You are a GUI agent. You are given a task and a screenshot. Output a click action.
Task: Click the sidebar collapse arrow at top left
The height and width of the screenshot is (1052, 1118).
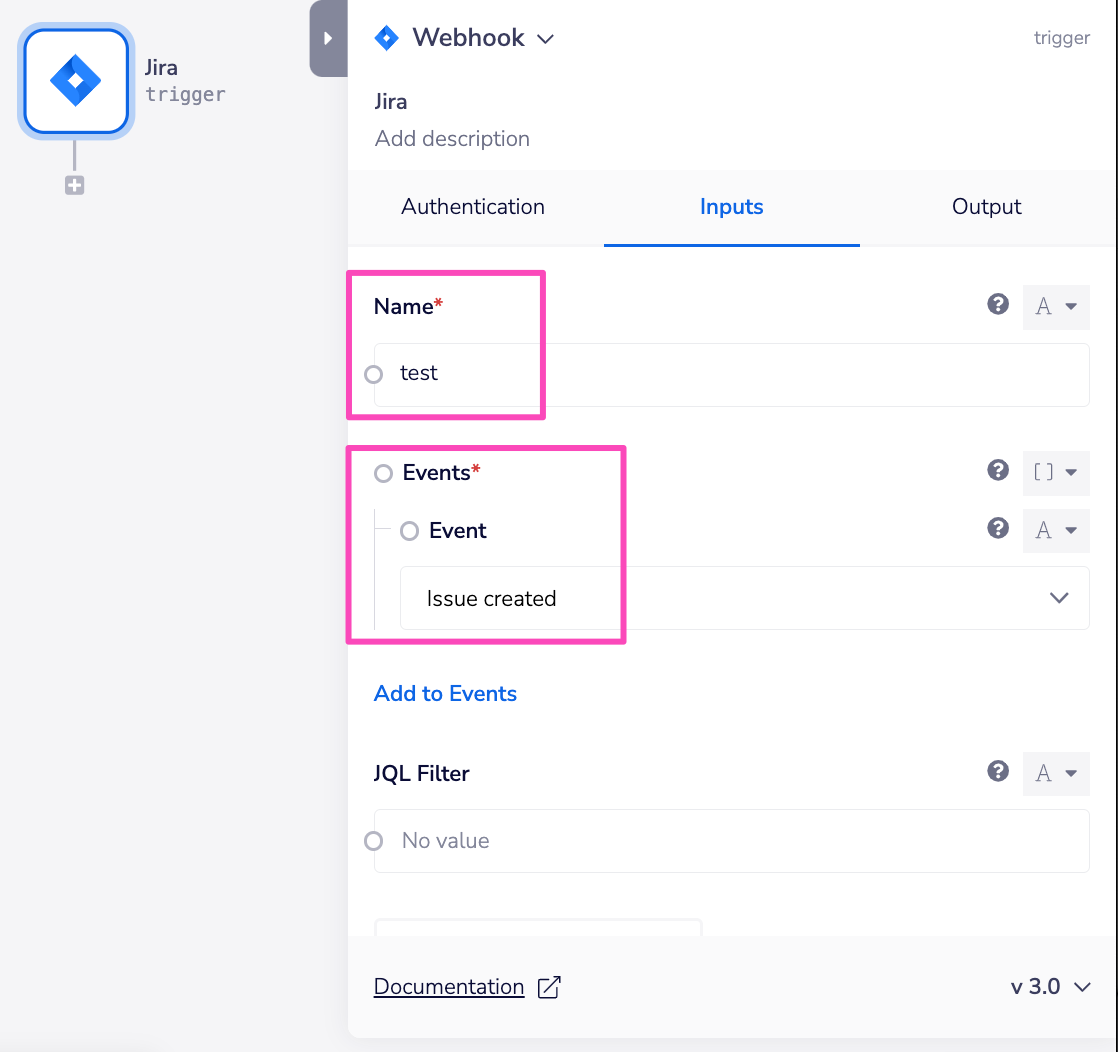click(x=329, y=38)
